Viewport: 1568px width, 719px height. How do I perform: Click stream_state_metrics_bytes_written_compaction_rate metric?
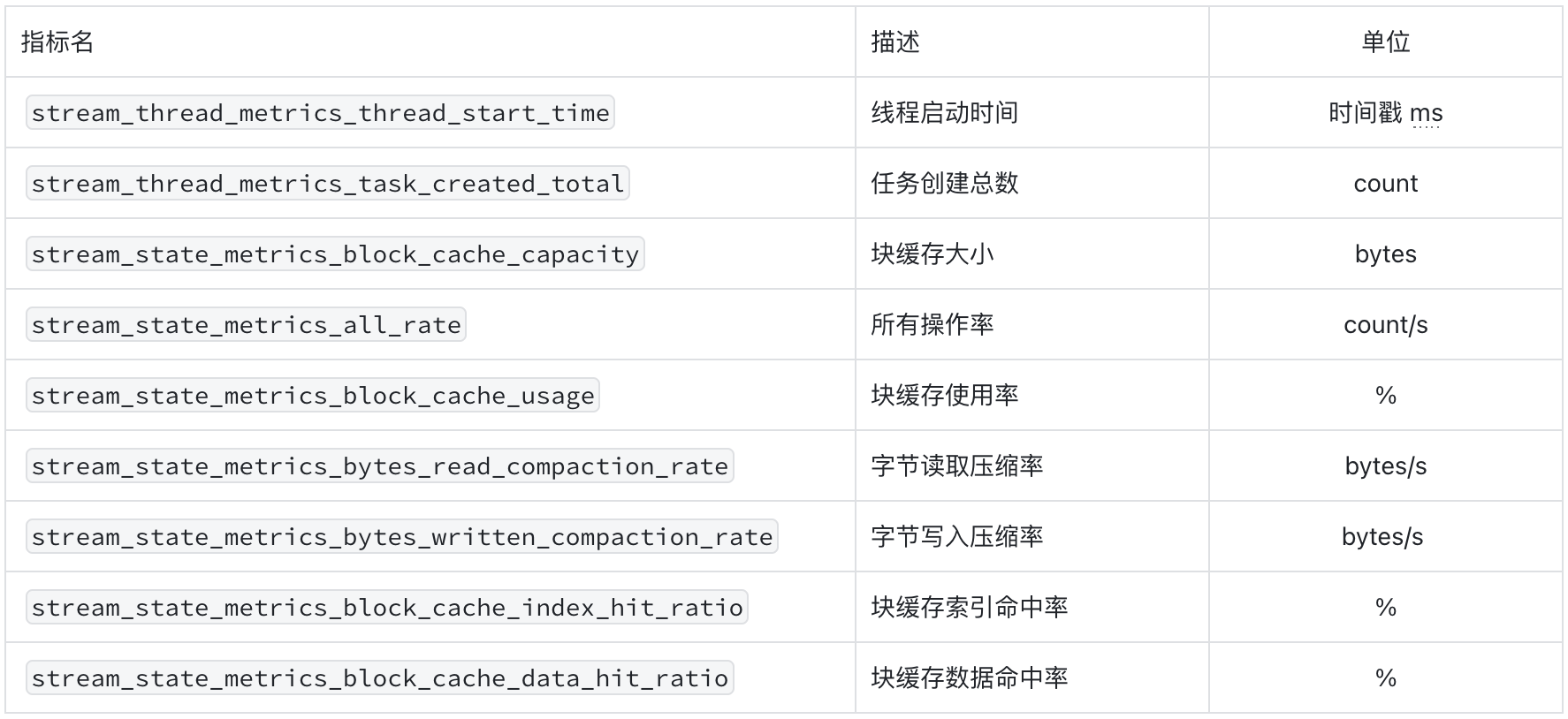(402, 536)
